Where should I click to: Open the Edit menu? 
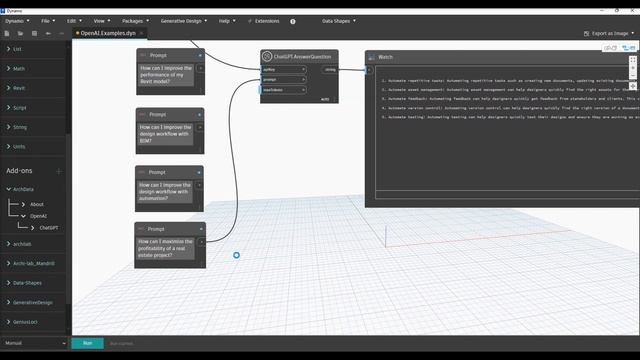click(74, 21)
